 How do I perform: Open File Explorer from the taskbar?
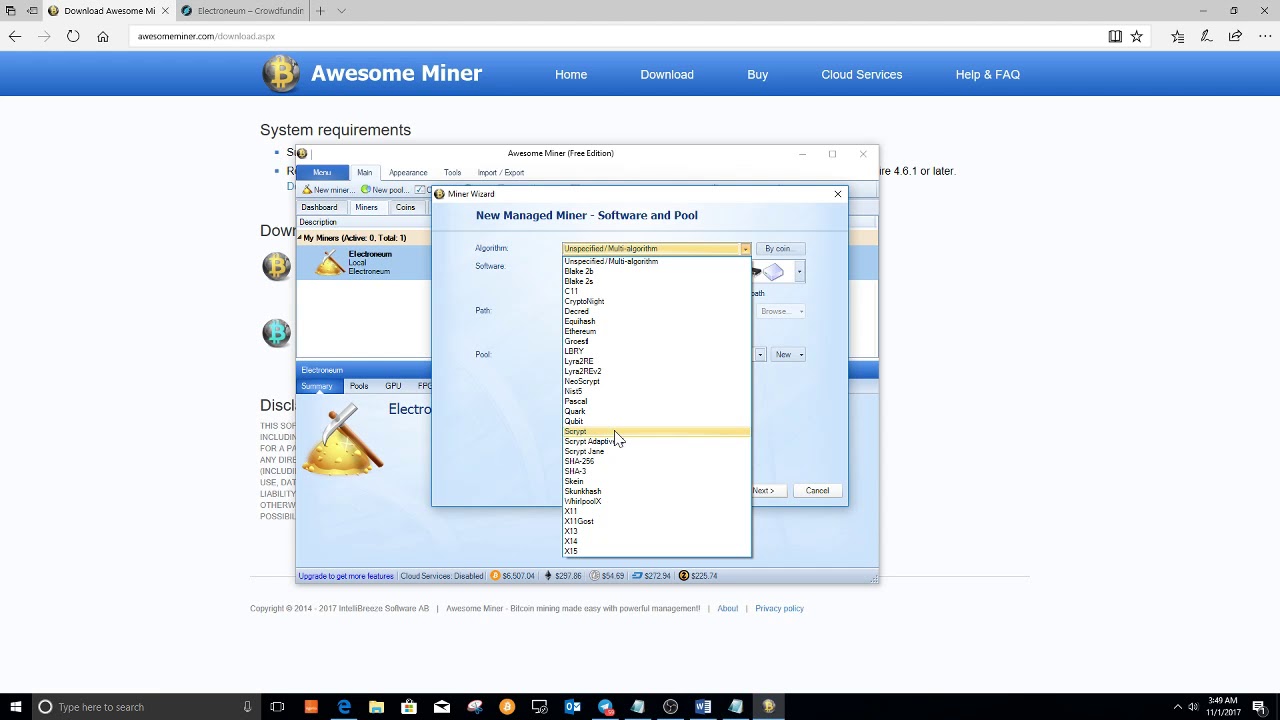coord(376,707)
